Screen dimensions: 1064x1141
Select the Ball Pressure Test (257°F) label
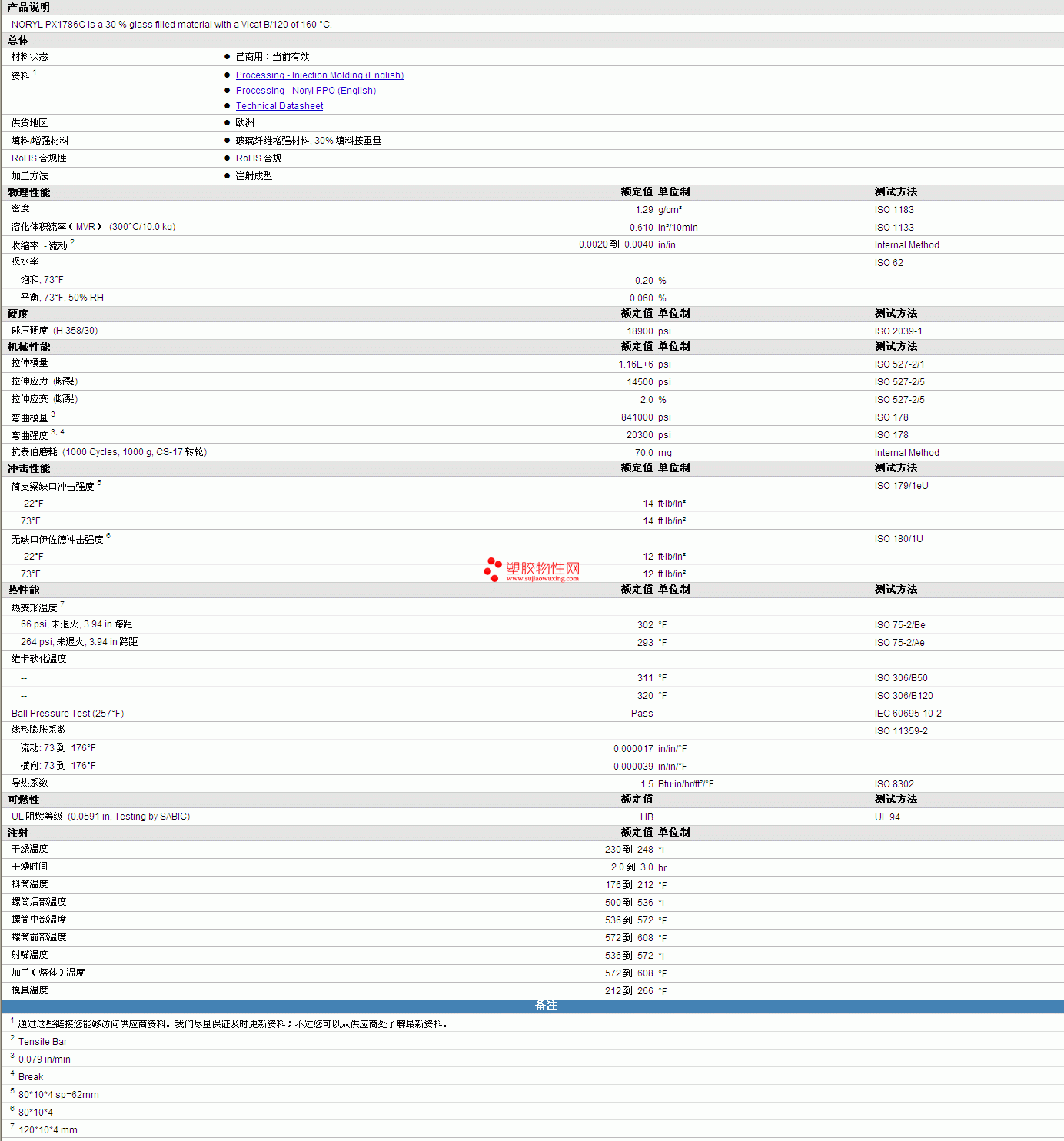[68, 714]
